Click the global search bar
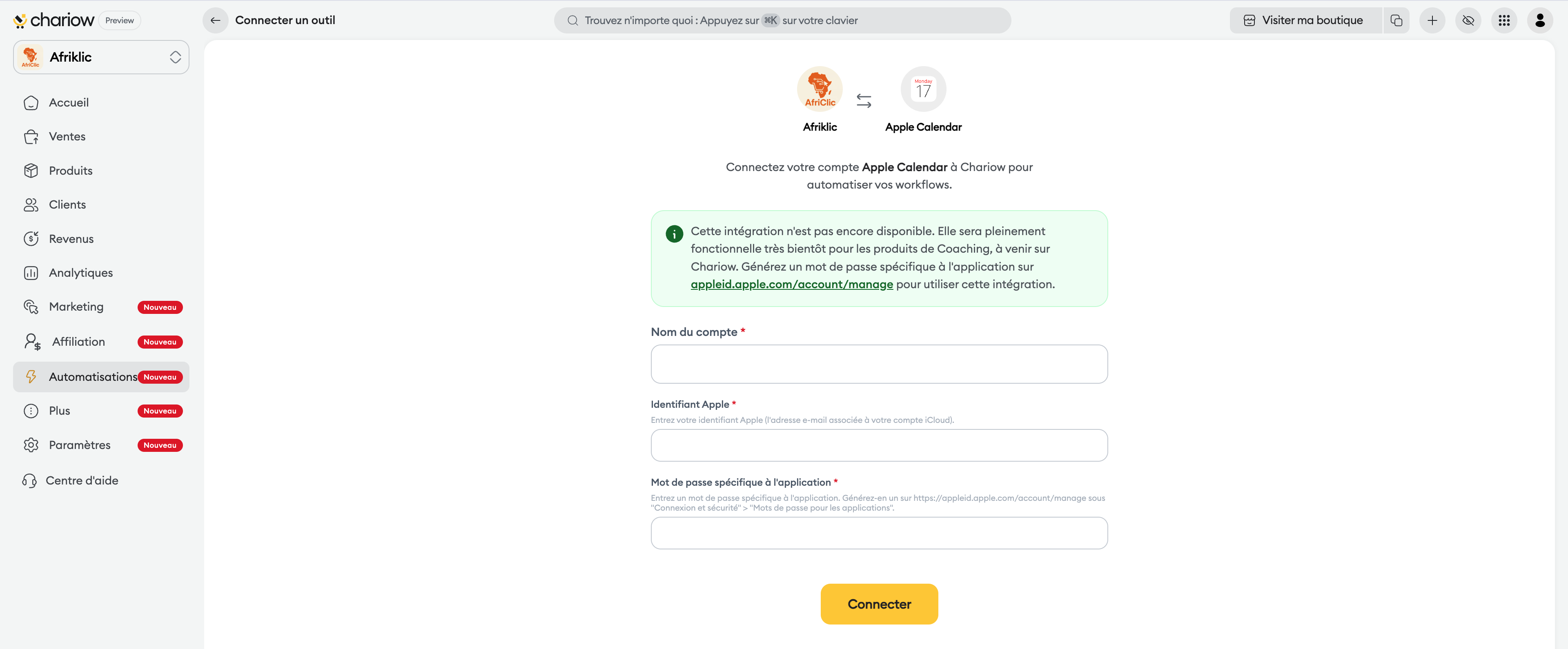 [x=782, y=21]
